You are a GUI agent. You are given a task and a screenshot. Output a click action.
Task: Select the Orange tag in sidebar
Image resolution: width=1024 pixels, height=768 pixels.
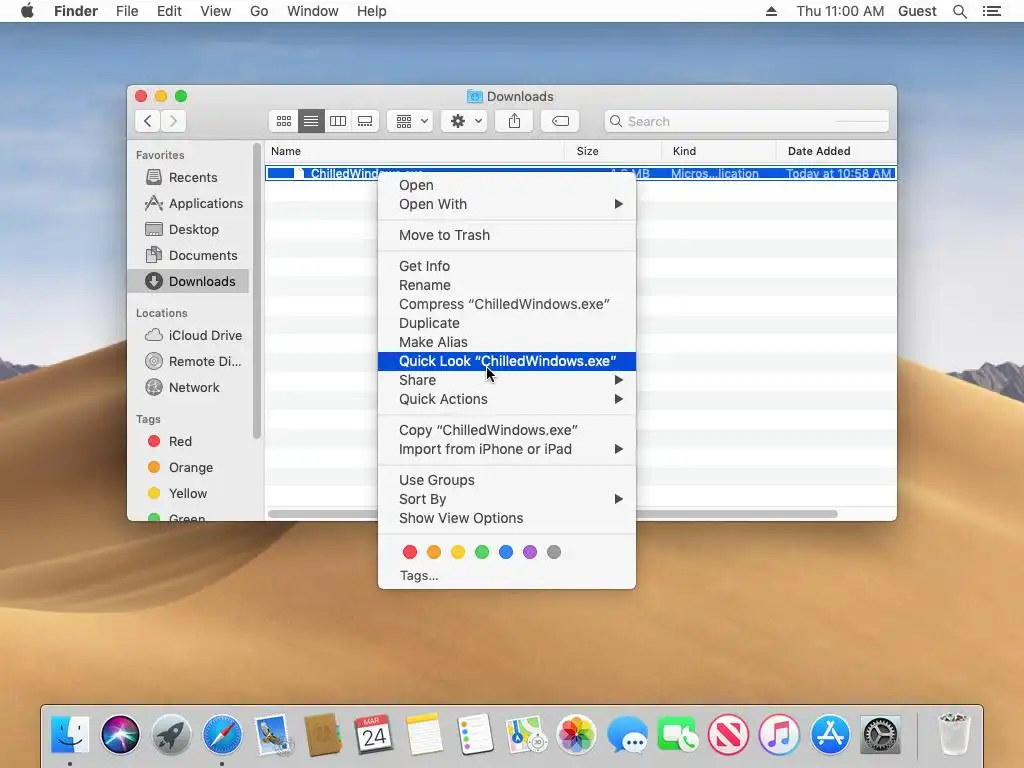tap(190, 468)
